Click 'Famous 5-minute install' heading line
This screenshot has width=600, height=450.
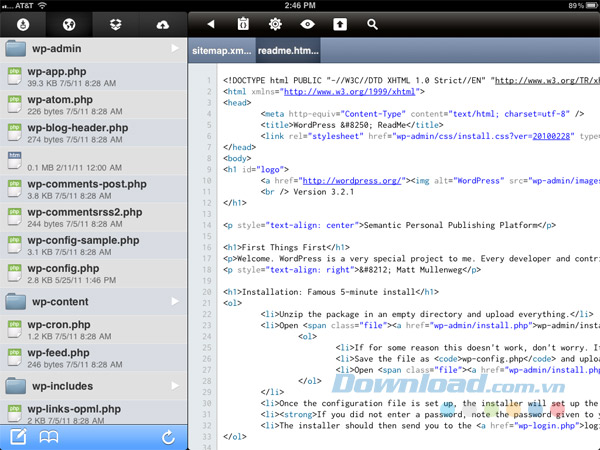pos(331,292)
